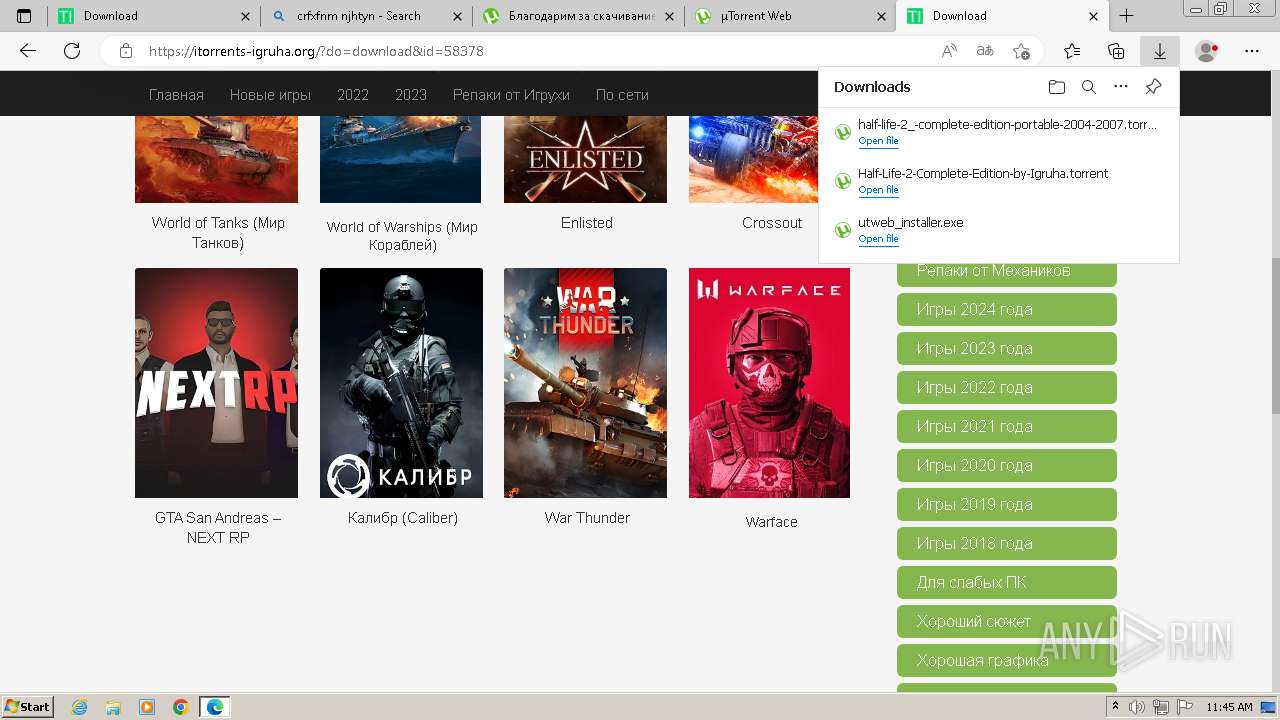Viewport: 1280px width, 720px height.
Task: Click Игры 2018 года category button
Action: [x=1006, y=543]
